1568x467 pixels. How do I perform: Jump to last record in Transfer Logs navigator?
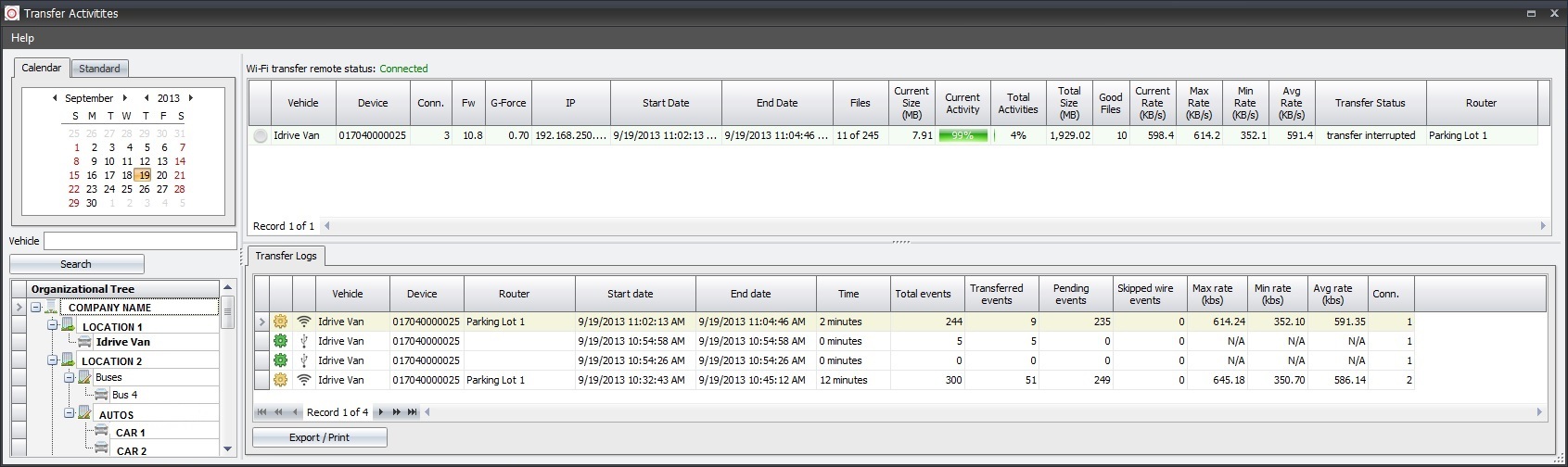tap(412, 412)
